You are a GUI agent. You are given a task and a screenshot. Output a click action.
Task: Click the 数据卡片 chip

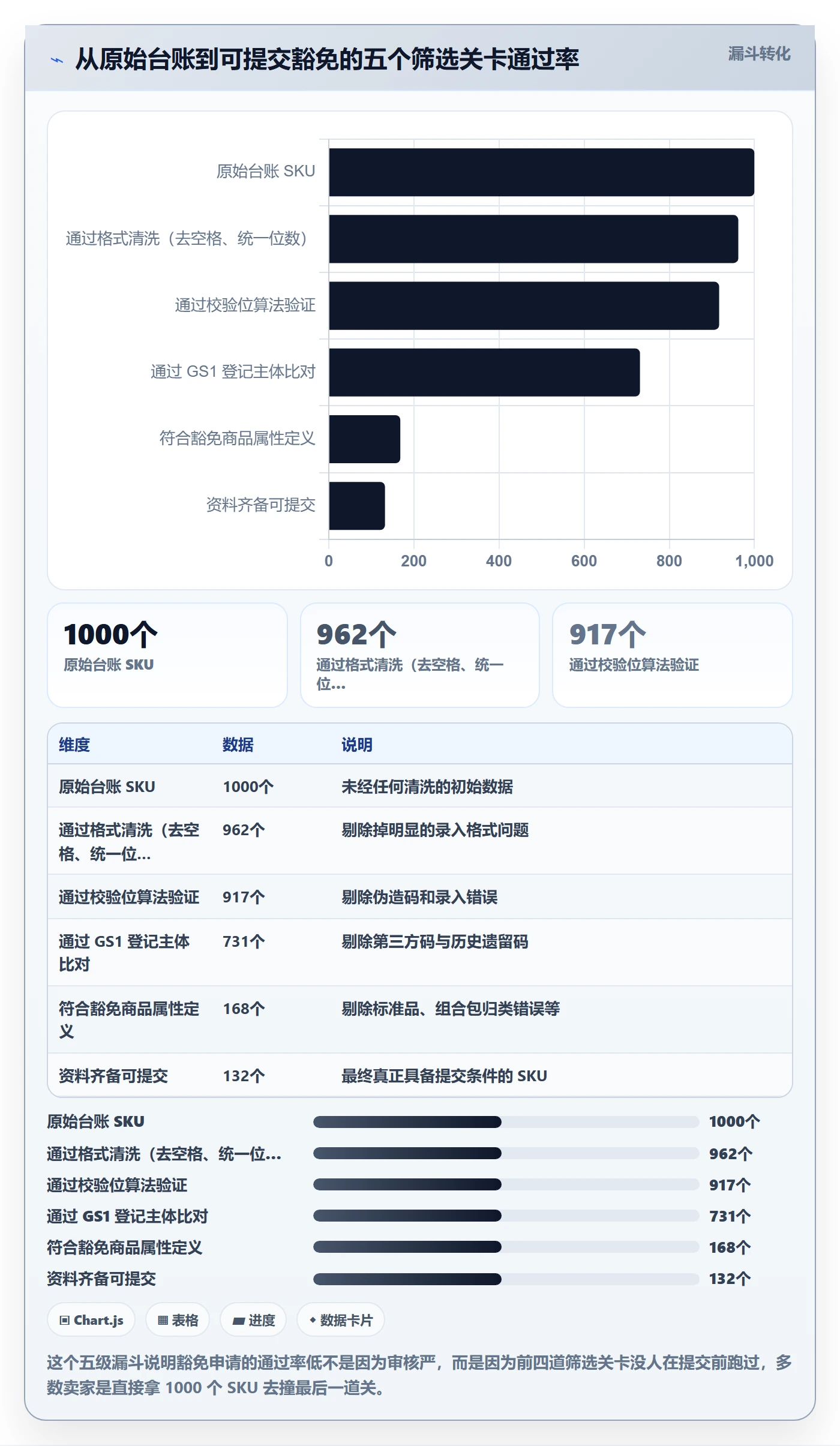pos(341,1320)
